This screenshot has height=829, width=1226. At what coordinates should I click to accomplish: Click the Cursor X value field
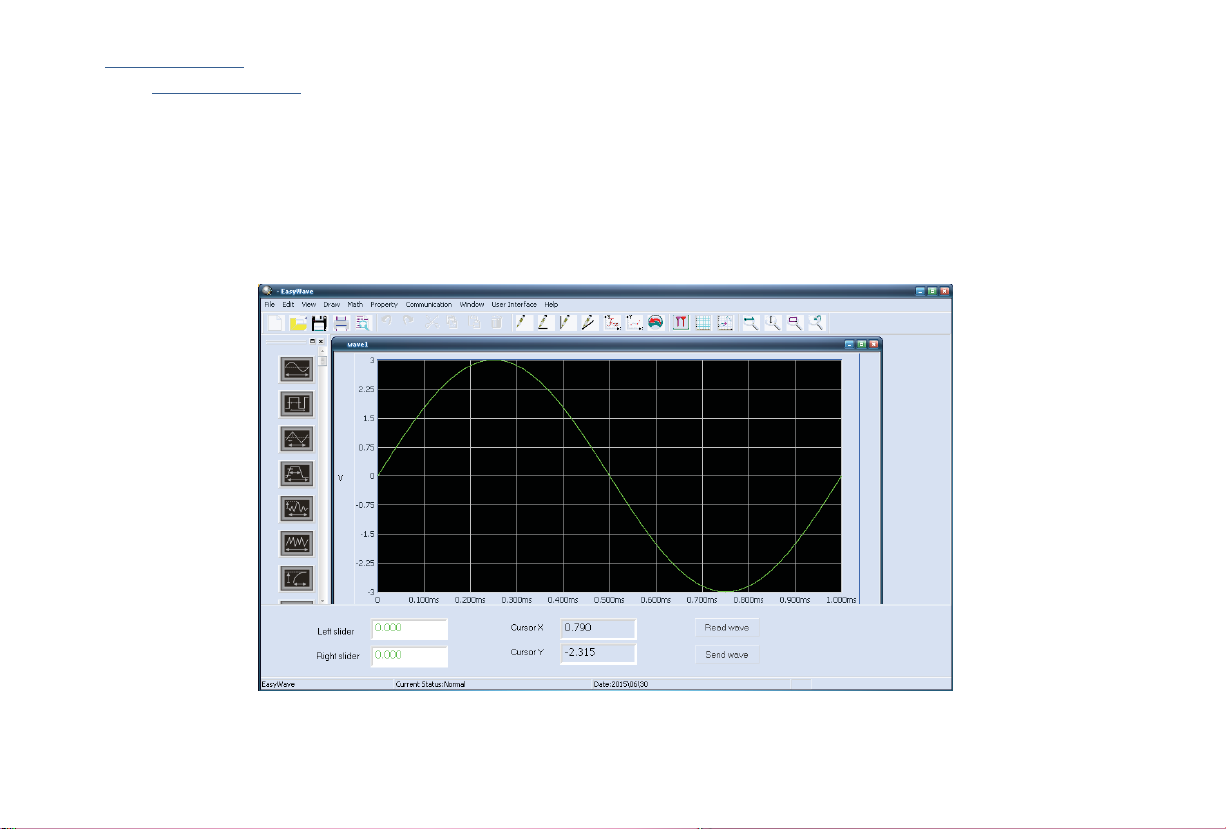pos(597,628)
